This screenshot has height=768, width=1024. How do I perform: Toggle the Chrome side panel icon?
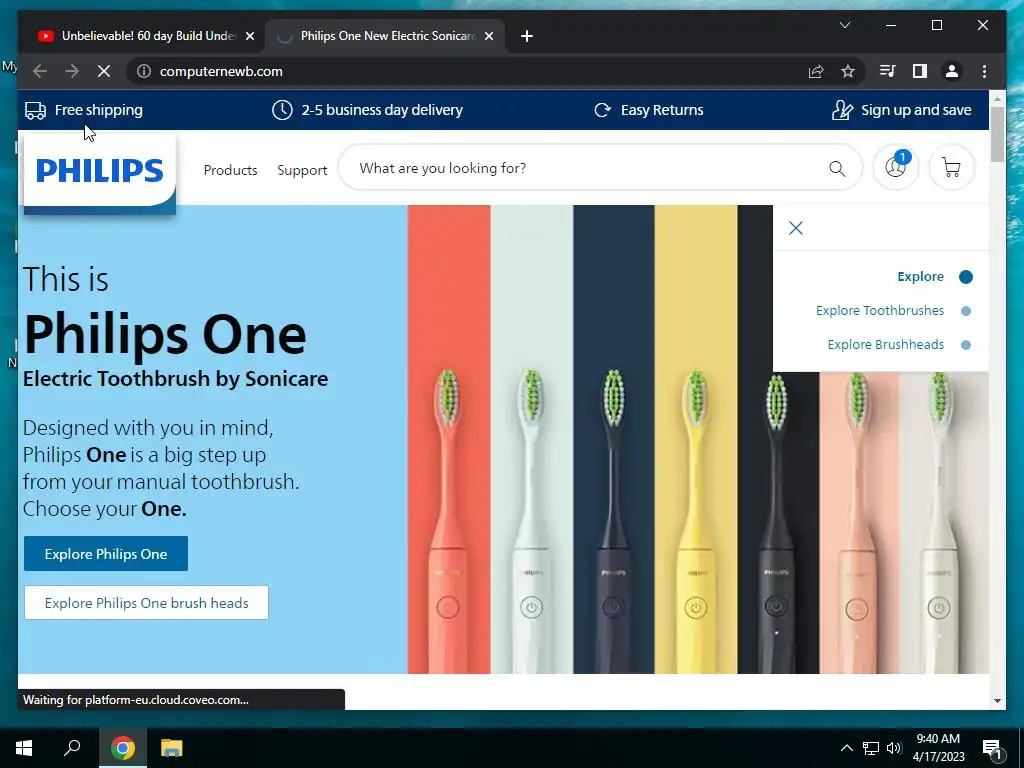coord(920,71)
